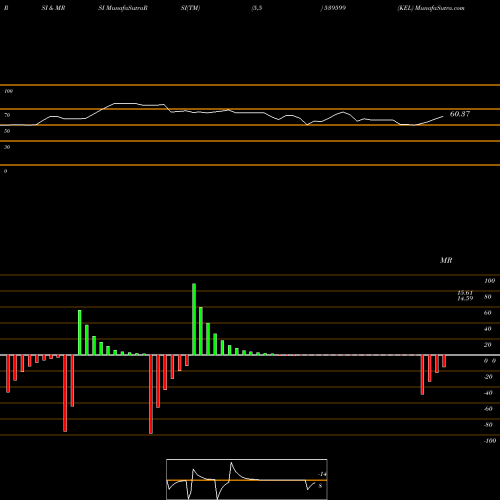This screenshot has height=500, width=500.
Task: Click the RSI value label 60.37
Action: click(460, 114)
